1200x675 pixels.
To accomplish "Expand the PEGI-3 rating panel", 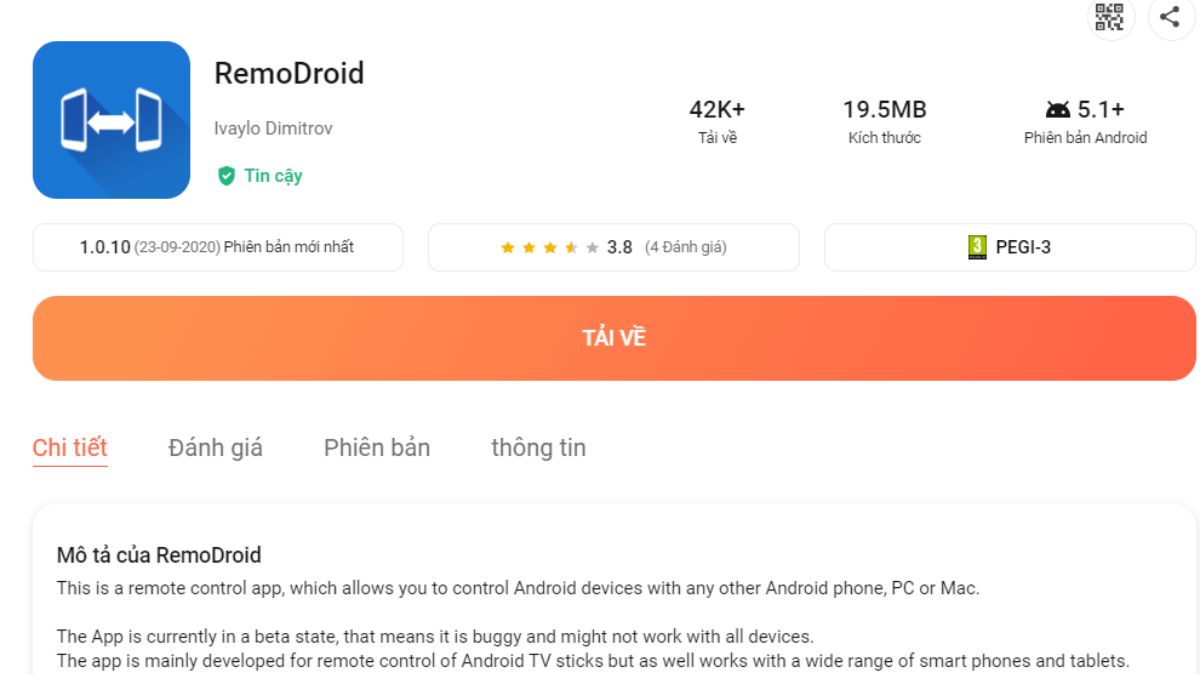I will pos(1011,247).
